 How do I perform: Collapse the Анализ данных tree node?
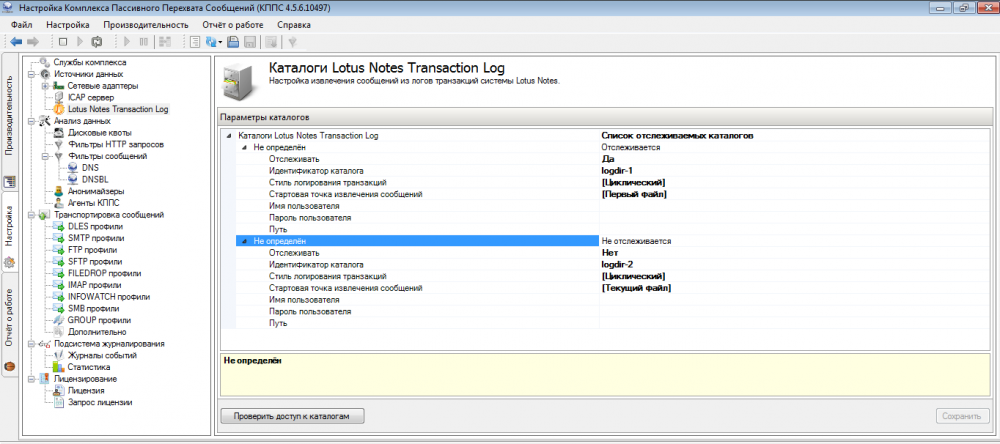click(x=31, y=121)
